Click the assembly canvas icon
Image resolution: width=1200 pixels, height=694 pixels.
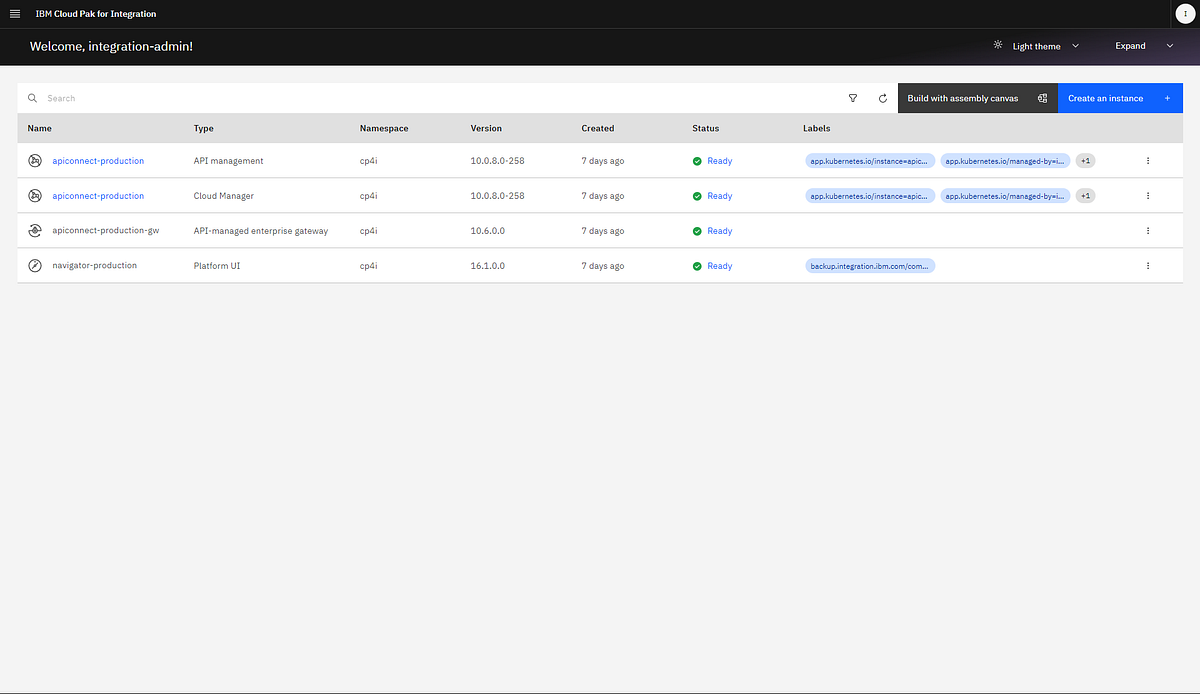1042,98
